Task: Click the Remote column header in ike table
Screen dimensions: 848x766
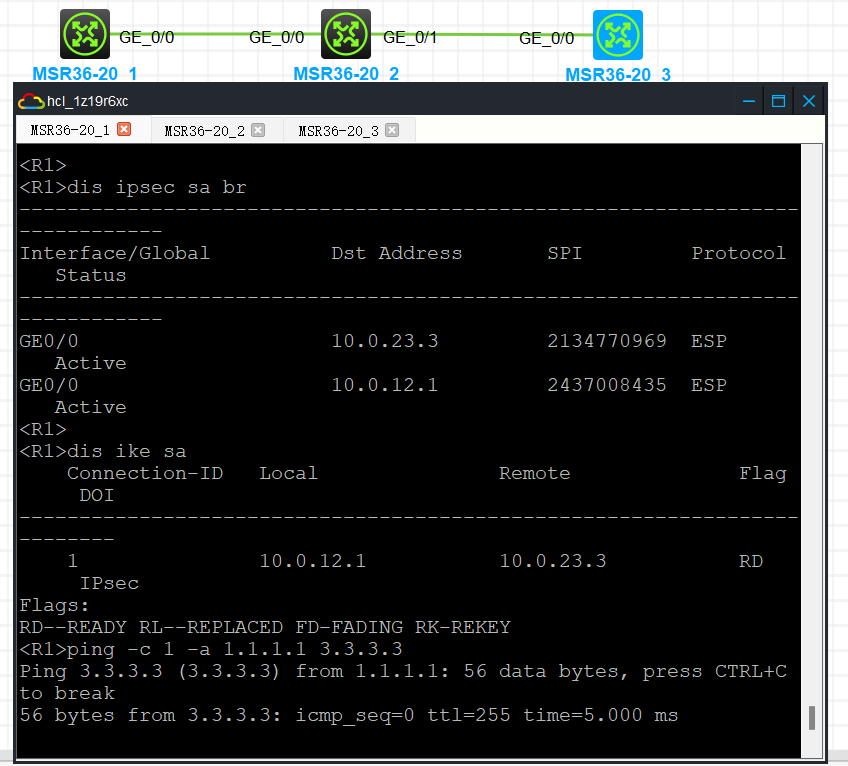Action: (x=534, y=473)
